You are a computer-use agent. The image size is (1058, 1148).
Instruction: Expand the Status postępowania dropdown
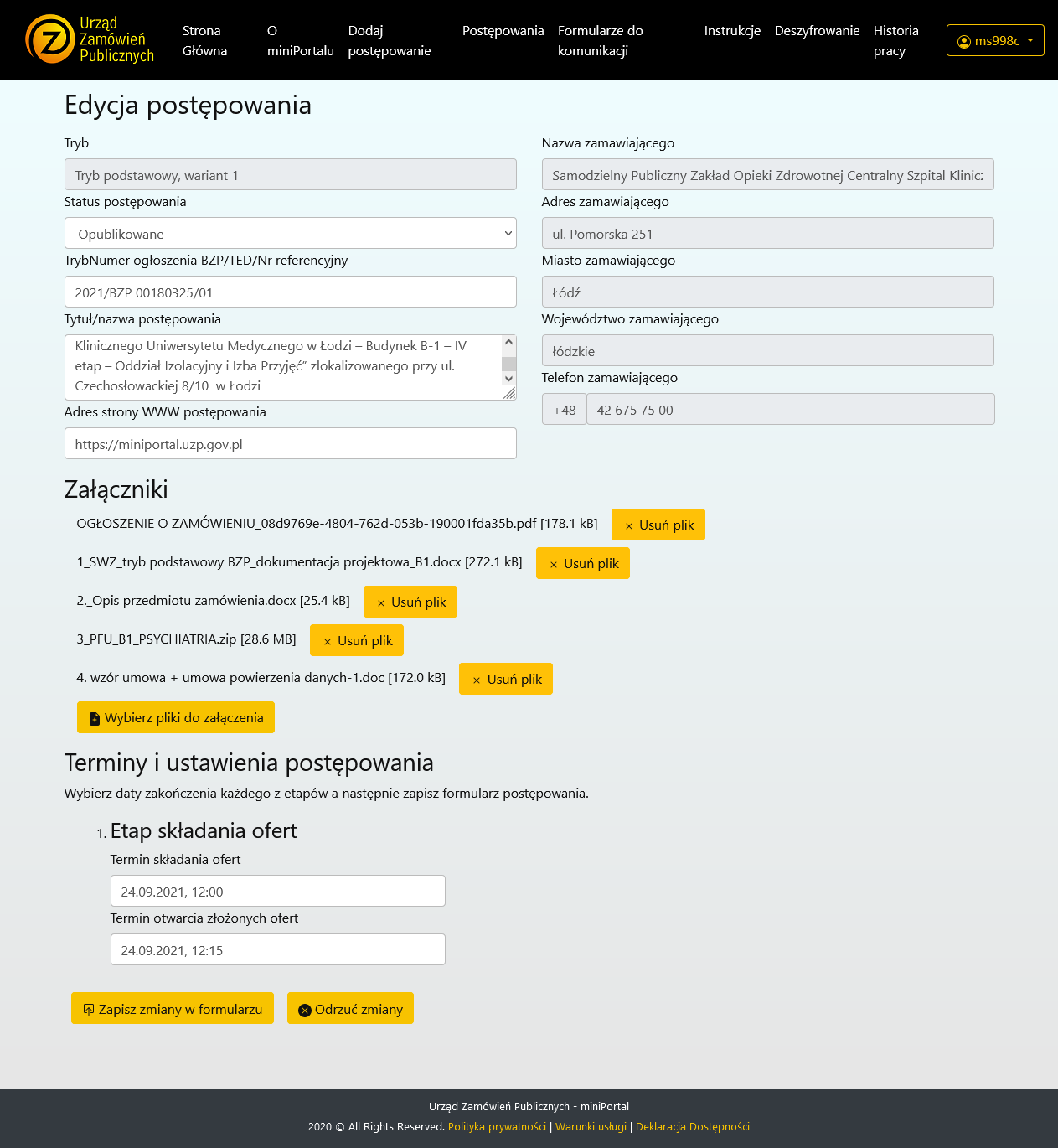pos(290,234)
